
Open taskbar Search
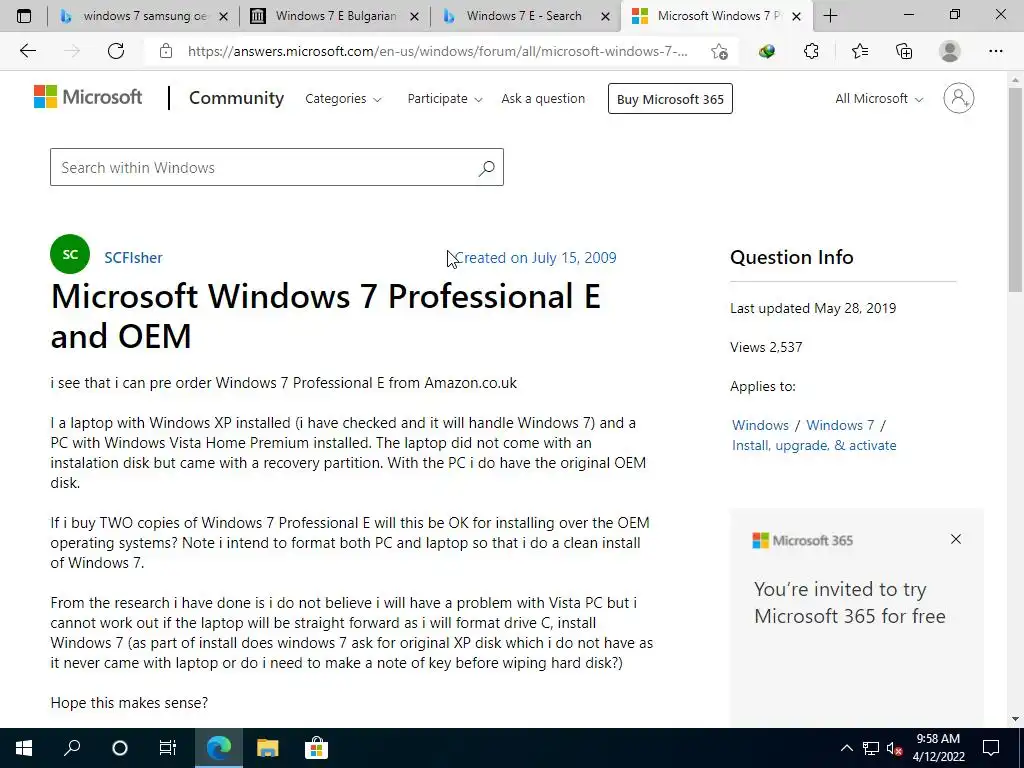click(x=72, y=748)
